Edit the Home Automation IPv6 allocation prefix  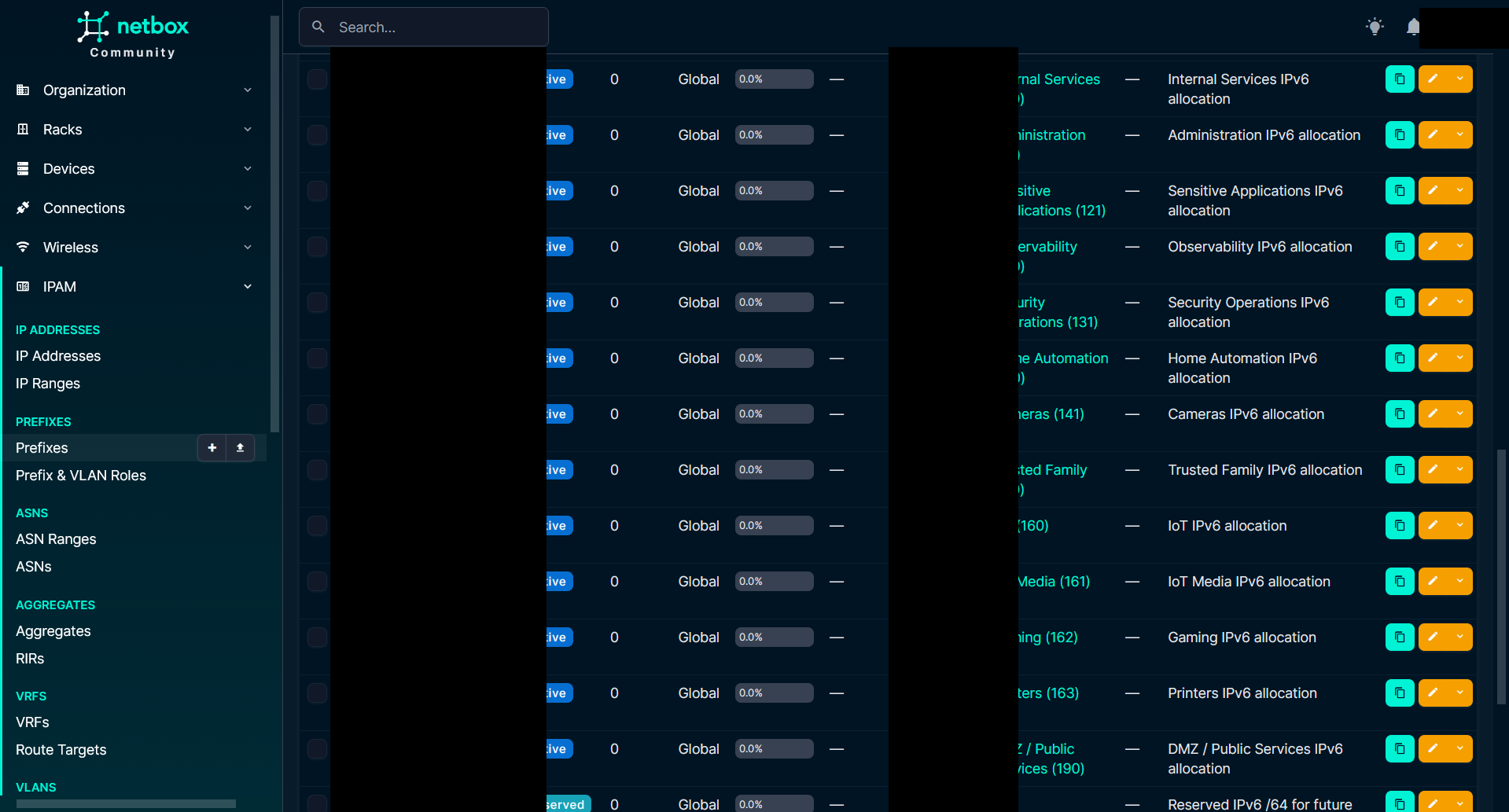[x=1433, y=358]
